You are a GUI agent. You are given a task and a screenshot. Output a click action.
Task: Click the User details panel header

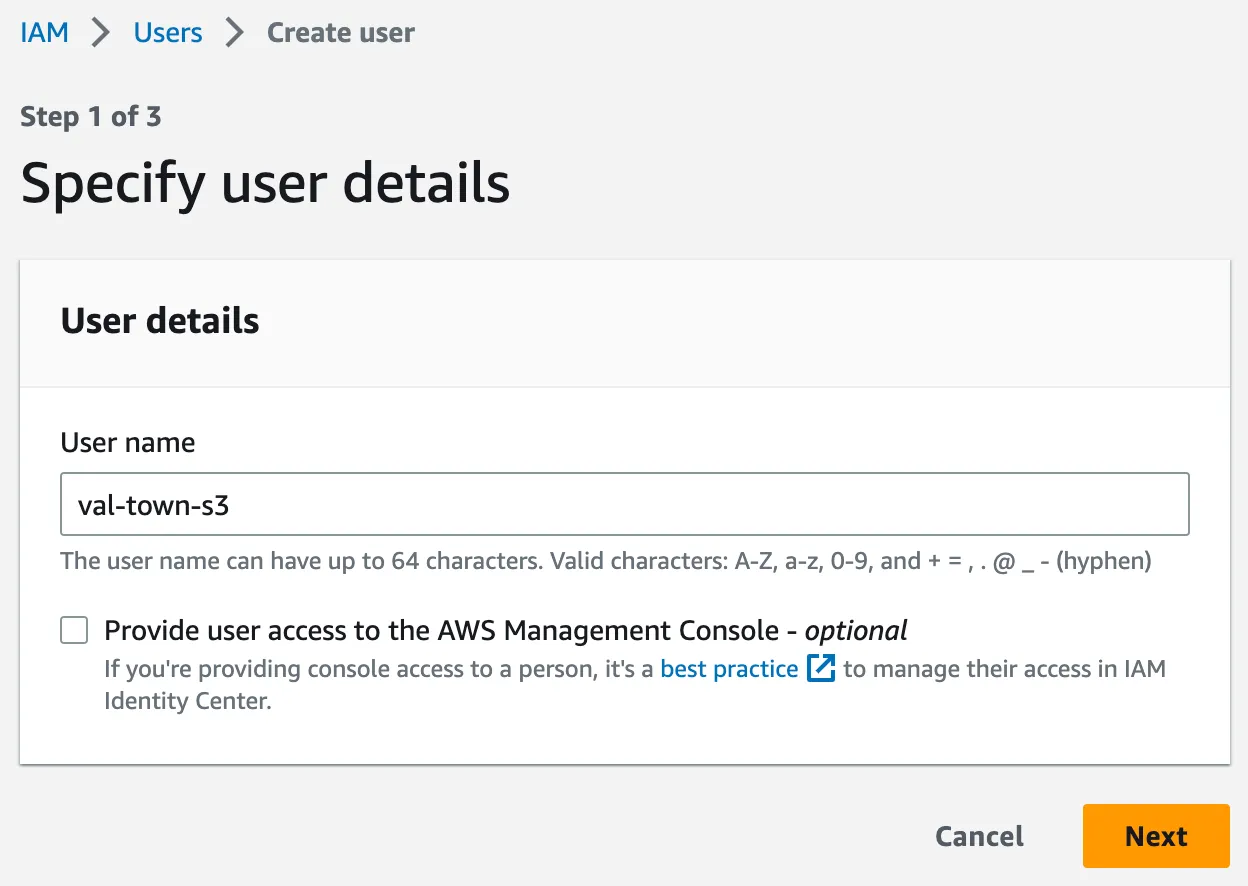click(160, 321)
